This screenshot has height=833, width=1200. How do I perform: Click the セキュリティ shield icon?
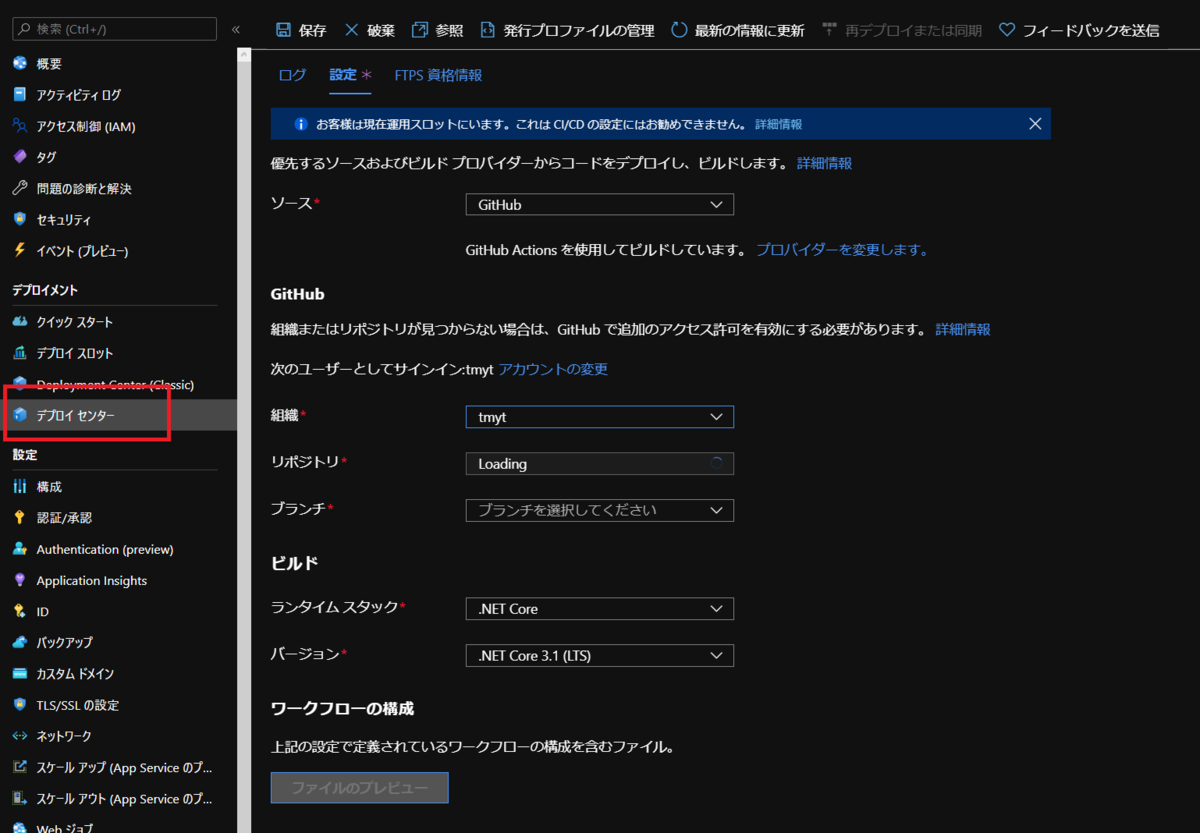pos(19,219)
